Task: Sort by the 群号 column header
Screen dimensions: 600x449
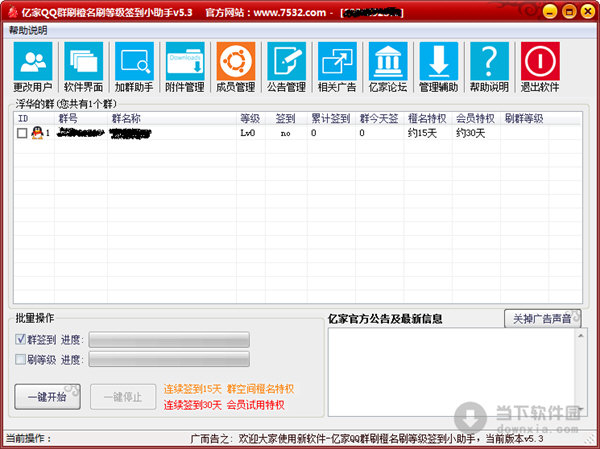Action: click(x=81, y=119)
